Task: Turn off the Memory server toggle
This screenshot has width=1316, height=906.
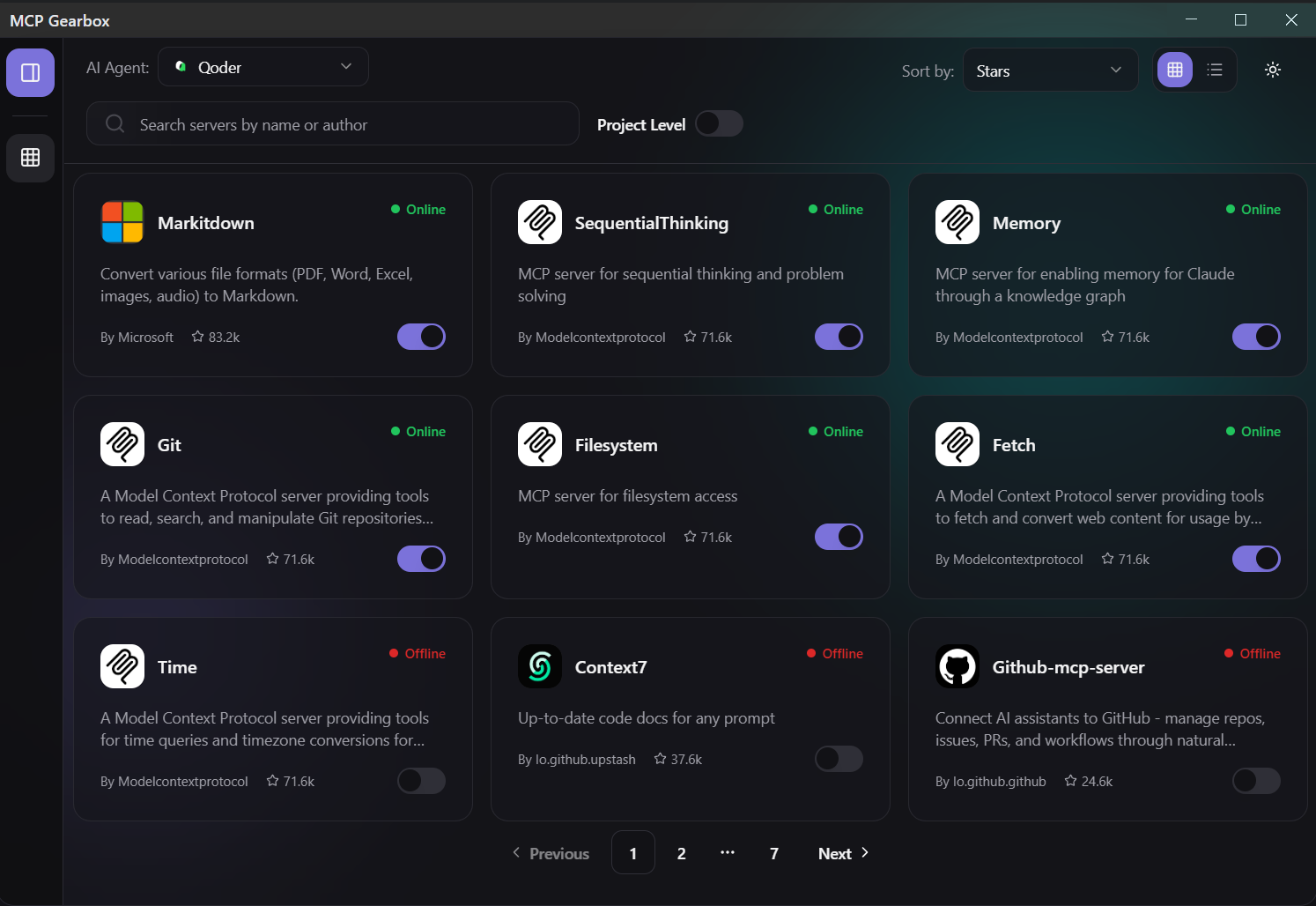Action: click(x=1256, y=337)
